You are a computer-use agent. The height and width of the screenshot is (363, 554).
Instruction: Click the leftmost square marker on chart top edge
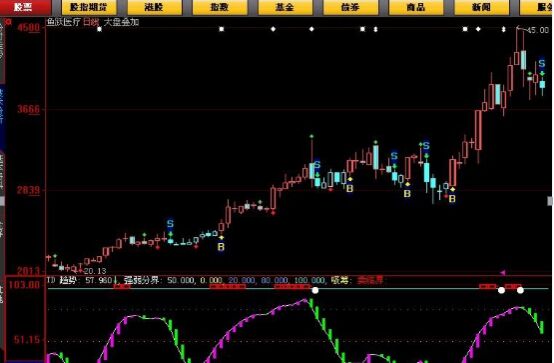pos(100,29)
